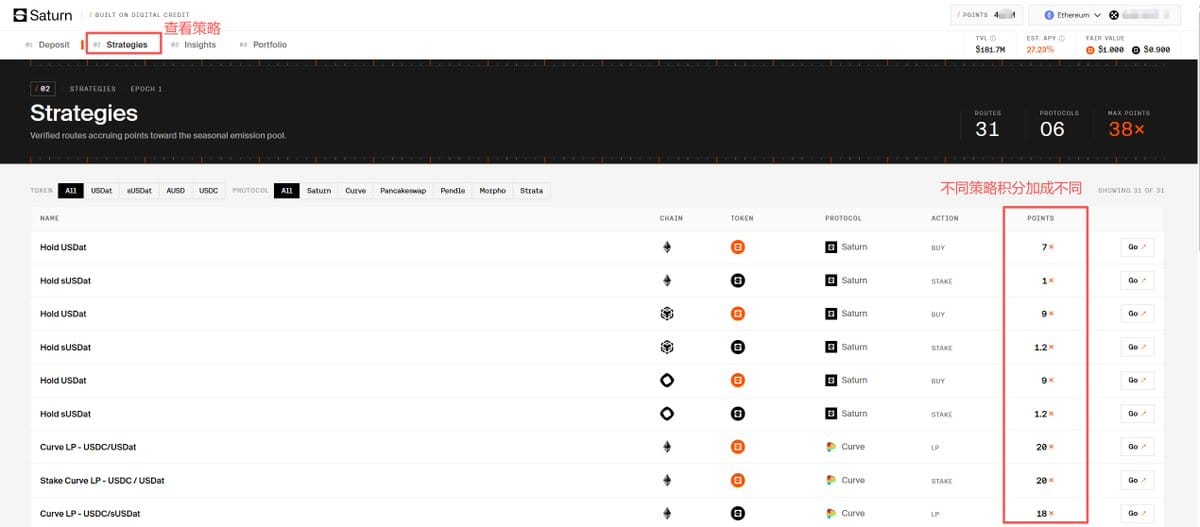Viewport: 1200px width, 527px height.
Task: Click the POINTS column header
Action: 1041,218
